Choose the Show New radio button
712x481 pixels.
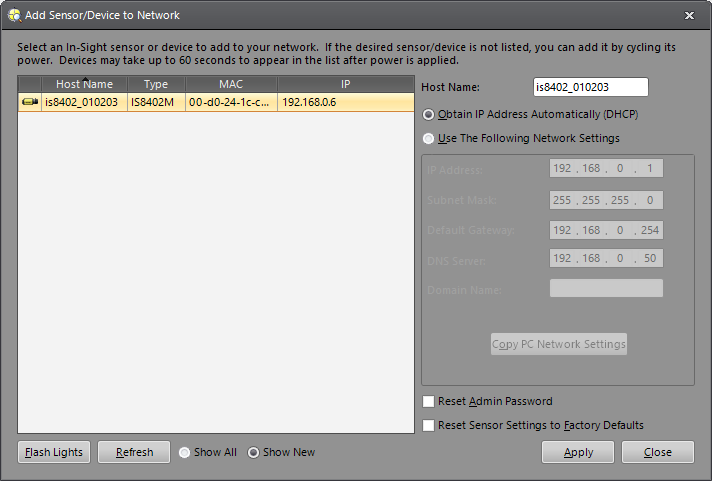coord(254,452)
